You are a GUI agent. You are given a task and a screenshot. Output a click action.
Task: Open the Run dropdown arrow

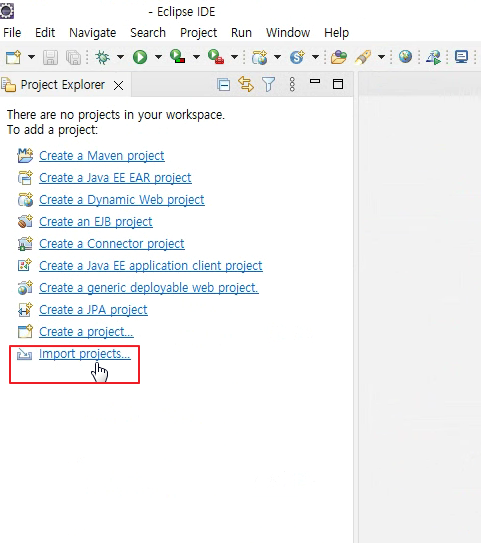click(158, 57)
